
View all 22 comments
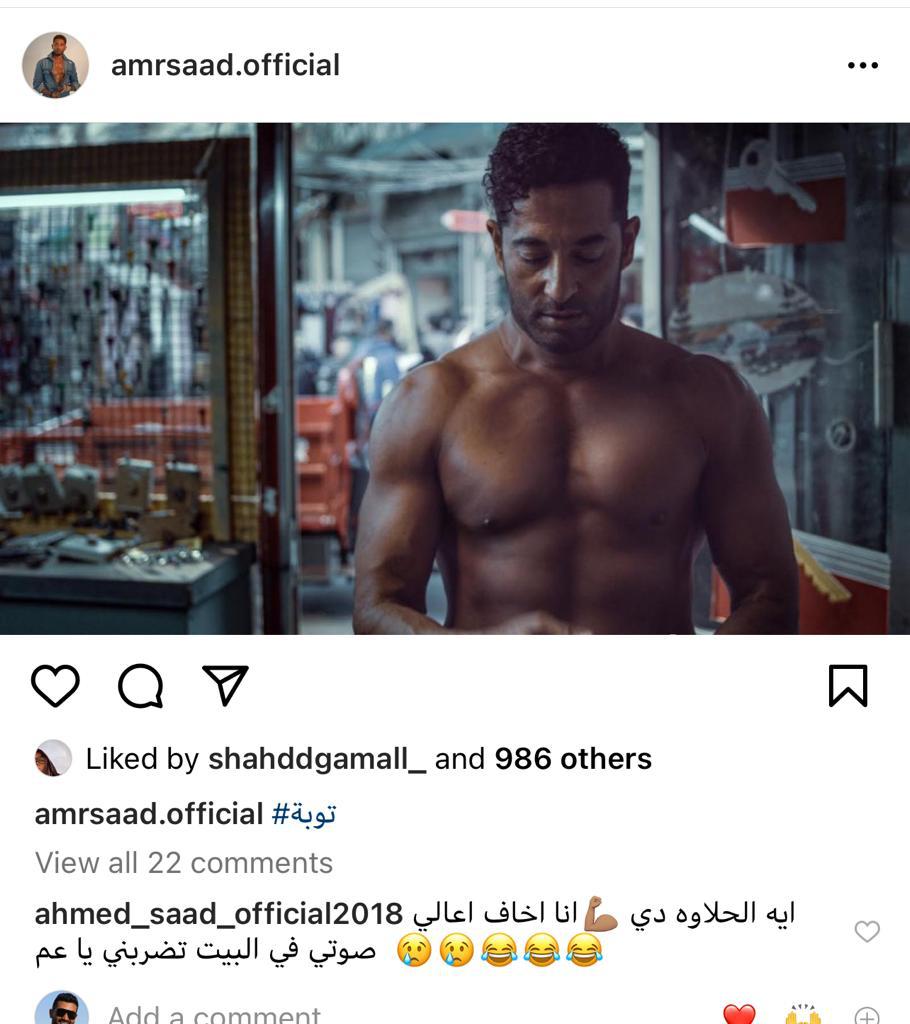(x=184, y=863)
